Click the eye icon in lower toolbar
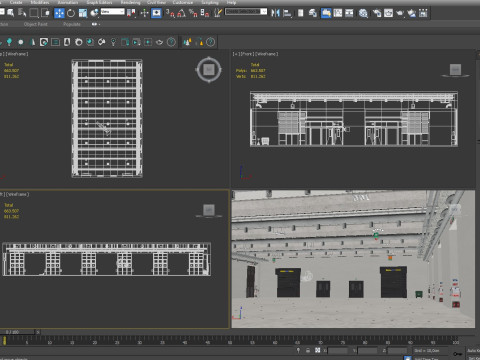 click(x=160, y=42)
